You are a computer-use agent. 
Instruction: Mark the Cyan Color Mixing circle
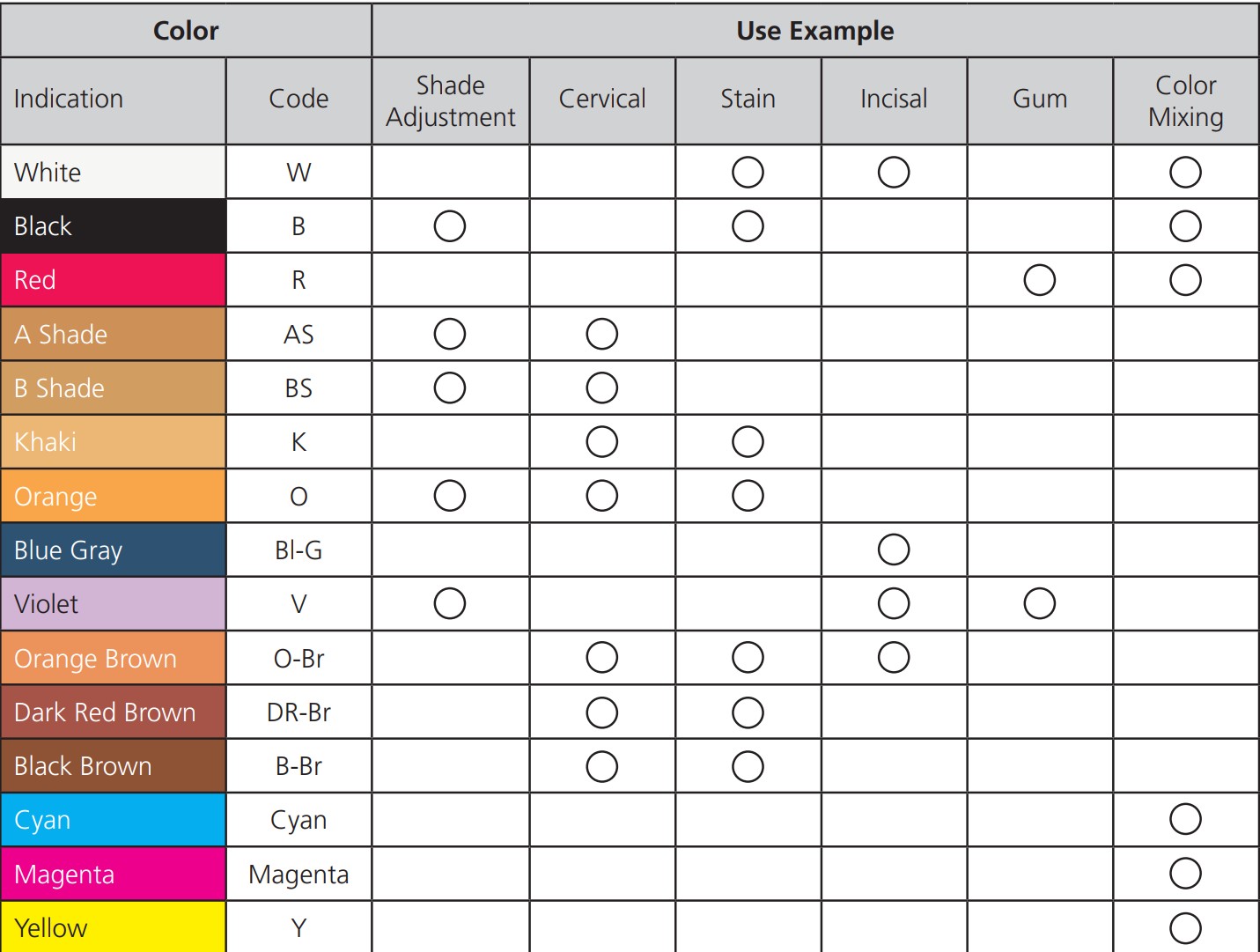tap(1185, 820)
